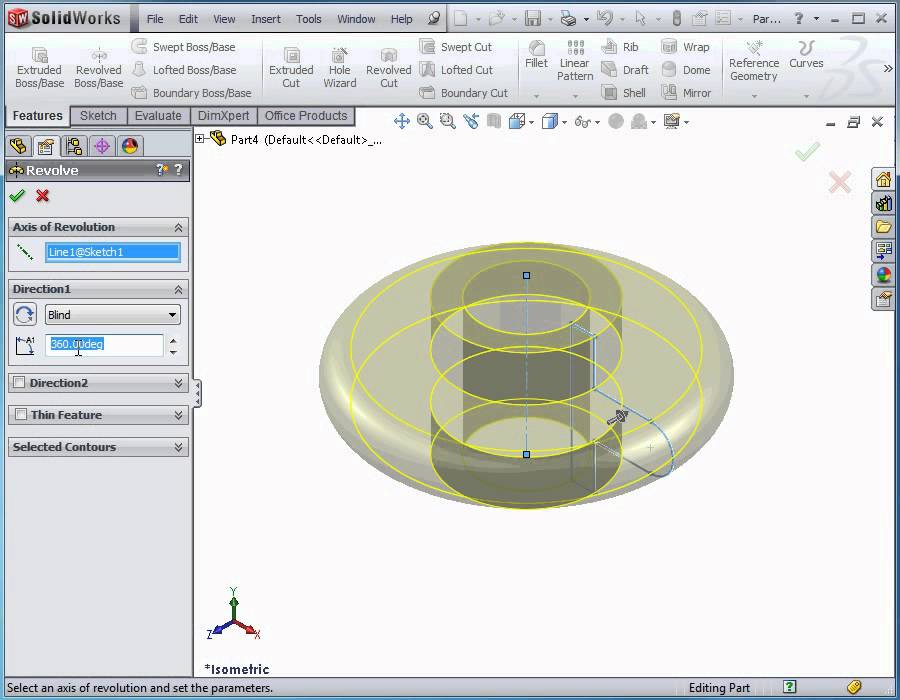Reverse revolve direction button

tap(25, 314)
